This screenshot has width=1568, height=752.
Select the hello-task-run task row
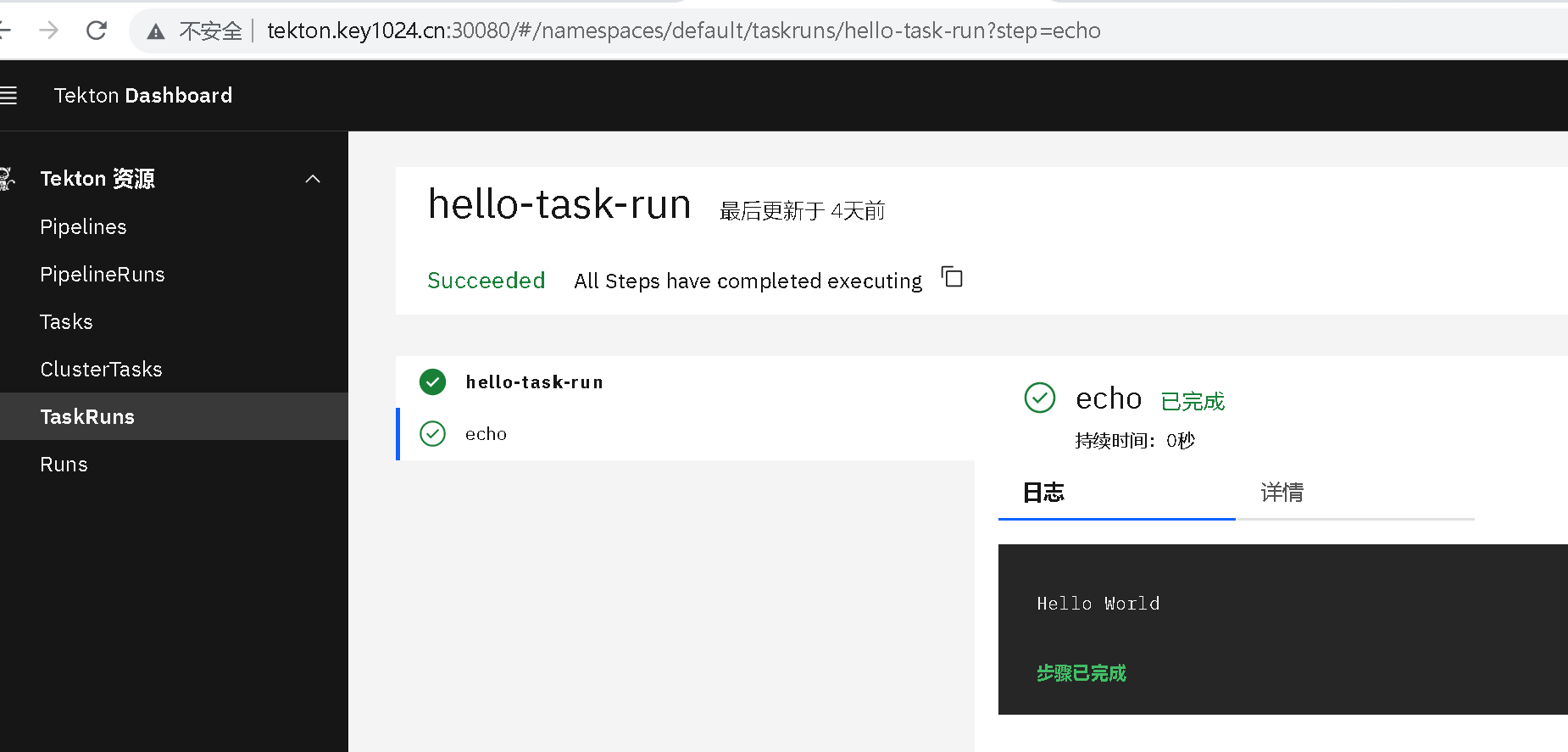[x=685, y=382]
